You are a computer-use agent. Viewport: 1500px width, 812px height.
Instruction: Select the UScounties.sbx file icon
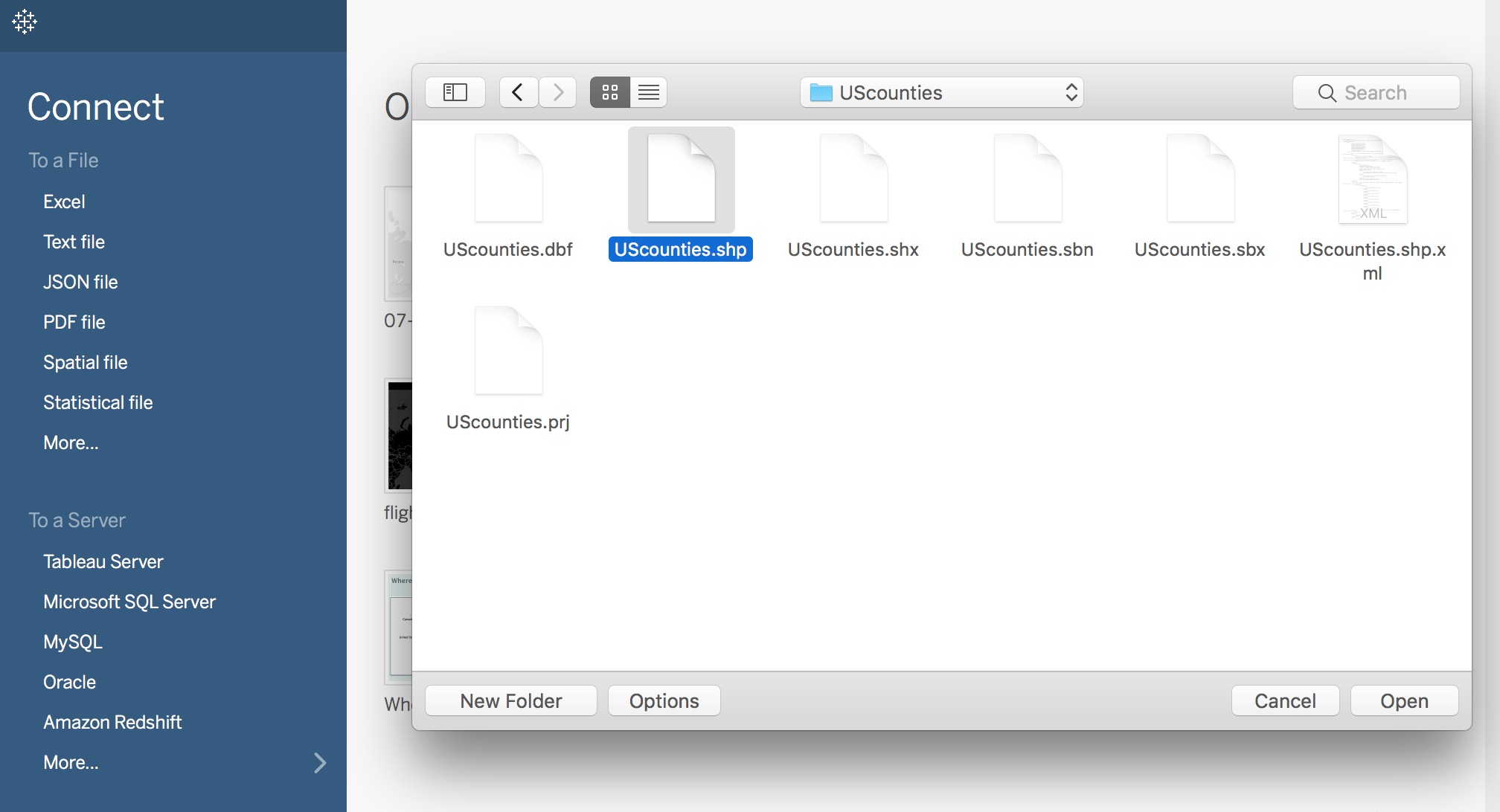coord(1199,179)
